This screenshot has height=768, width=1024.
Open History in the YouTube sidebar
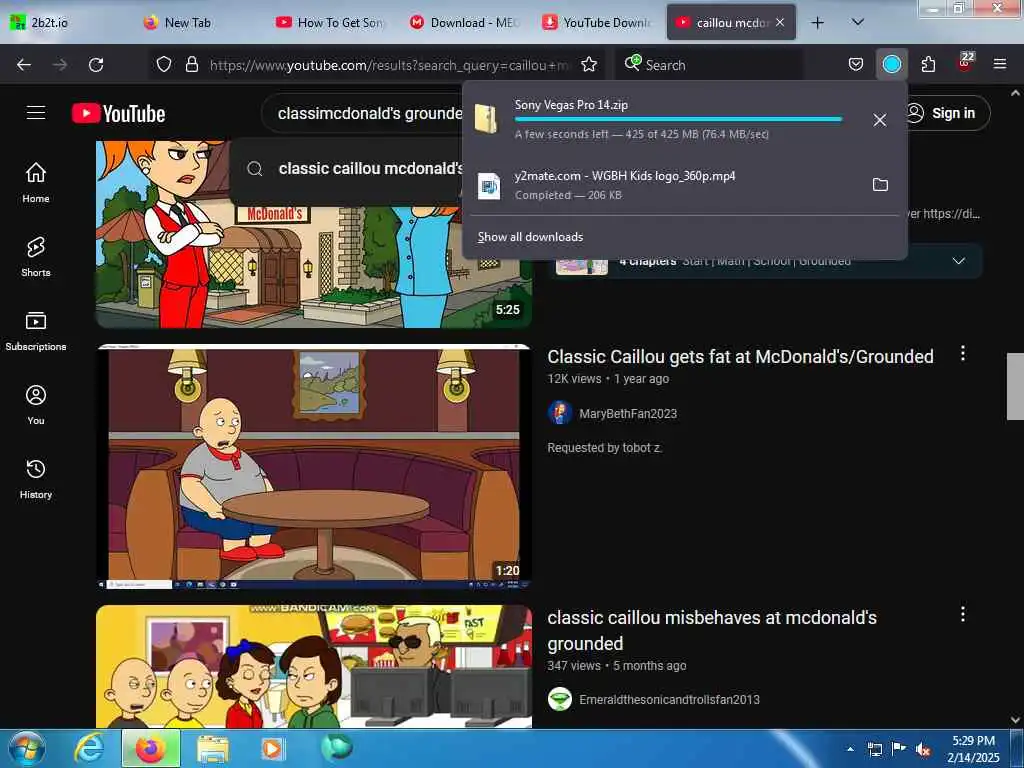pos(36,479)
